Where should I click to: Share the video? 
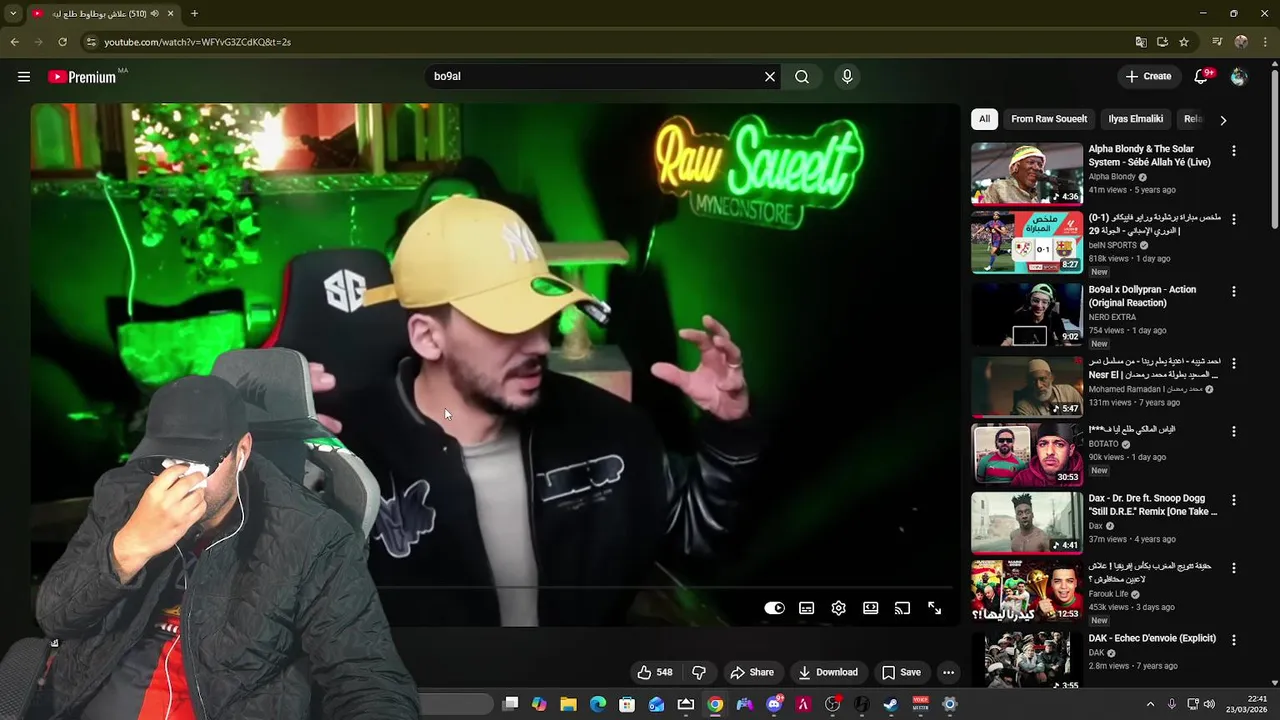pos(752,672)
